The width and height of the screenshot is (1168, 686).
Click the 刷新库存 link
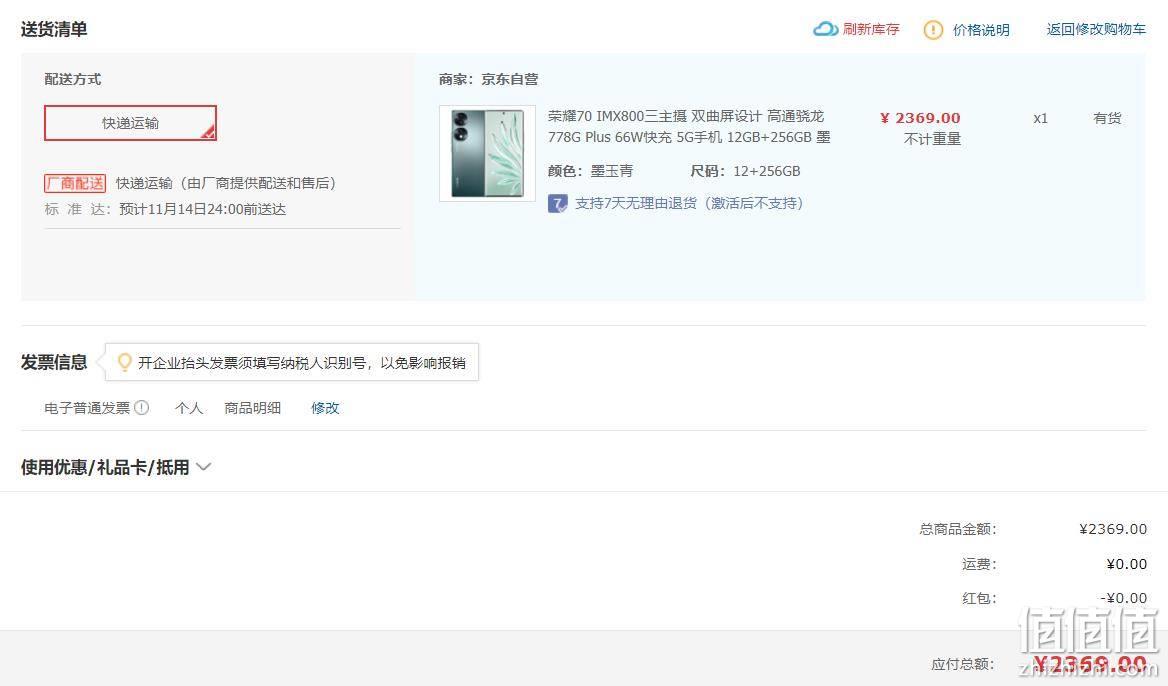871,29
